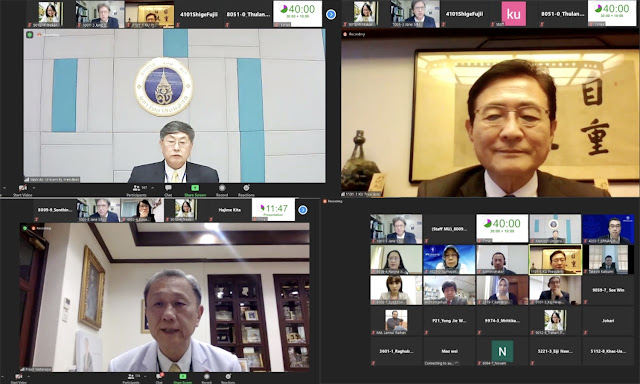Screen dimensions: 640x384
Task: Open Chat with red notification badge in lower toolbar
Action: (x=159, y=376)
